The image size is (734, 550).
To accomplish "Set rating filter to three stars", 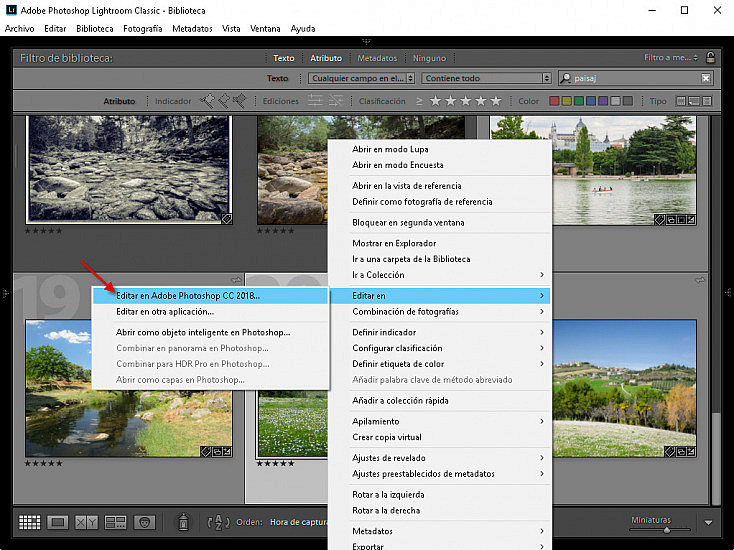I will click(x=466, y=101).
